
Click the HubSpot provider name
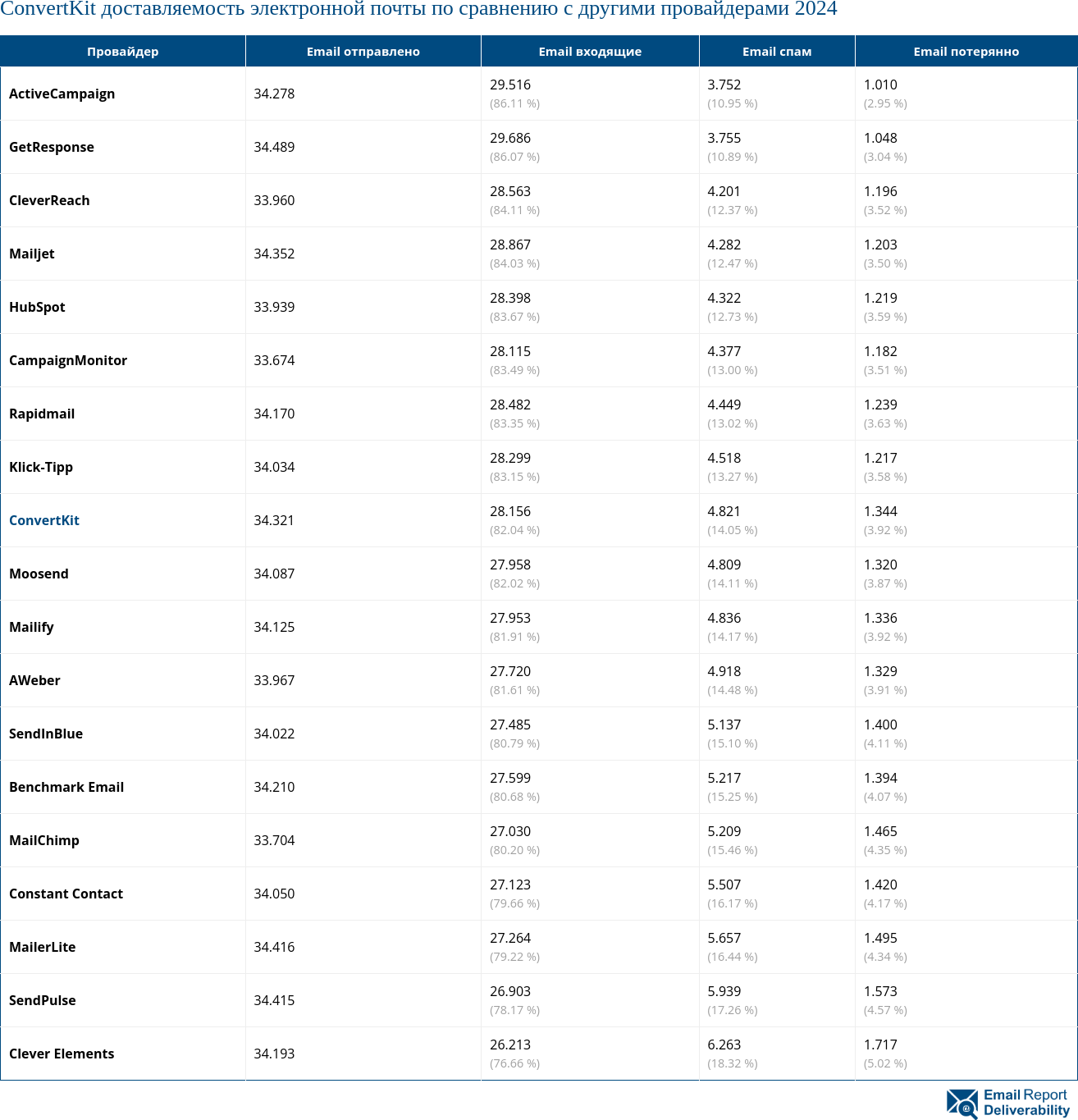(x=37, y=307)
